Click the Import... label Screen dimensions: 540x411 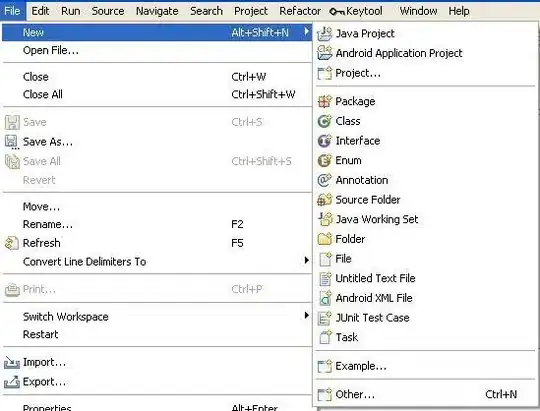44,362
